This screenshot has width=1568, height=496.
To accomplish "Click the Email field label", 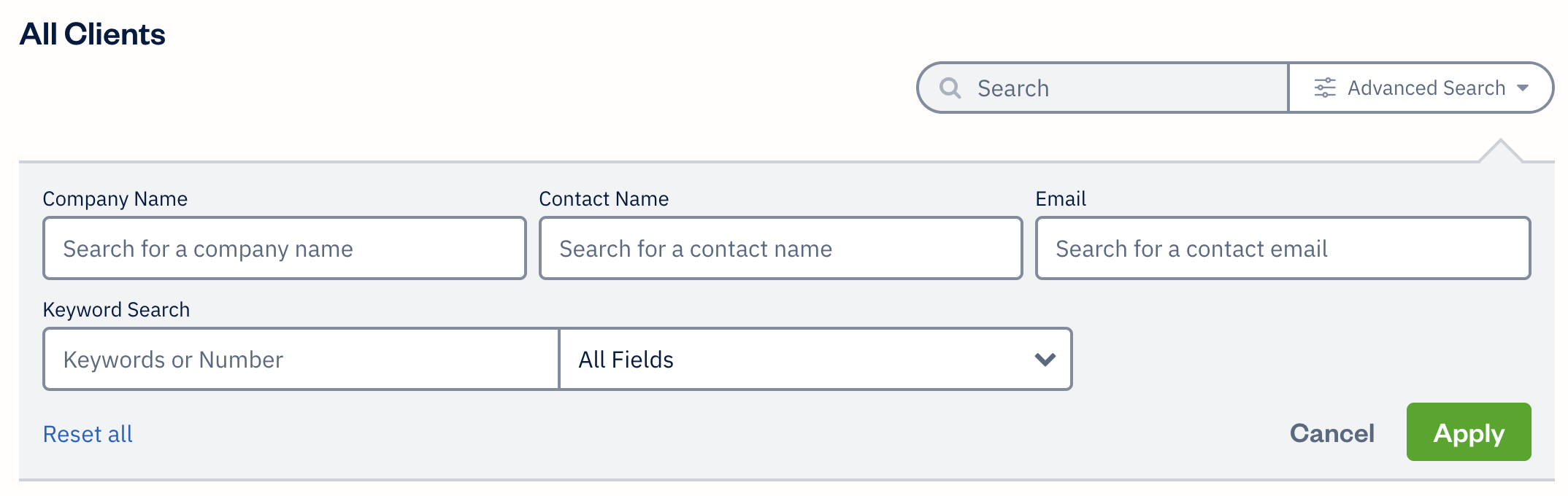I will (x=1060, y=198).
